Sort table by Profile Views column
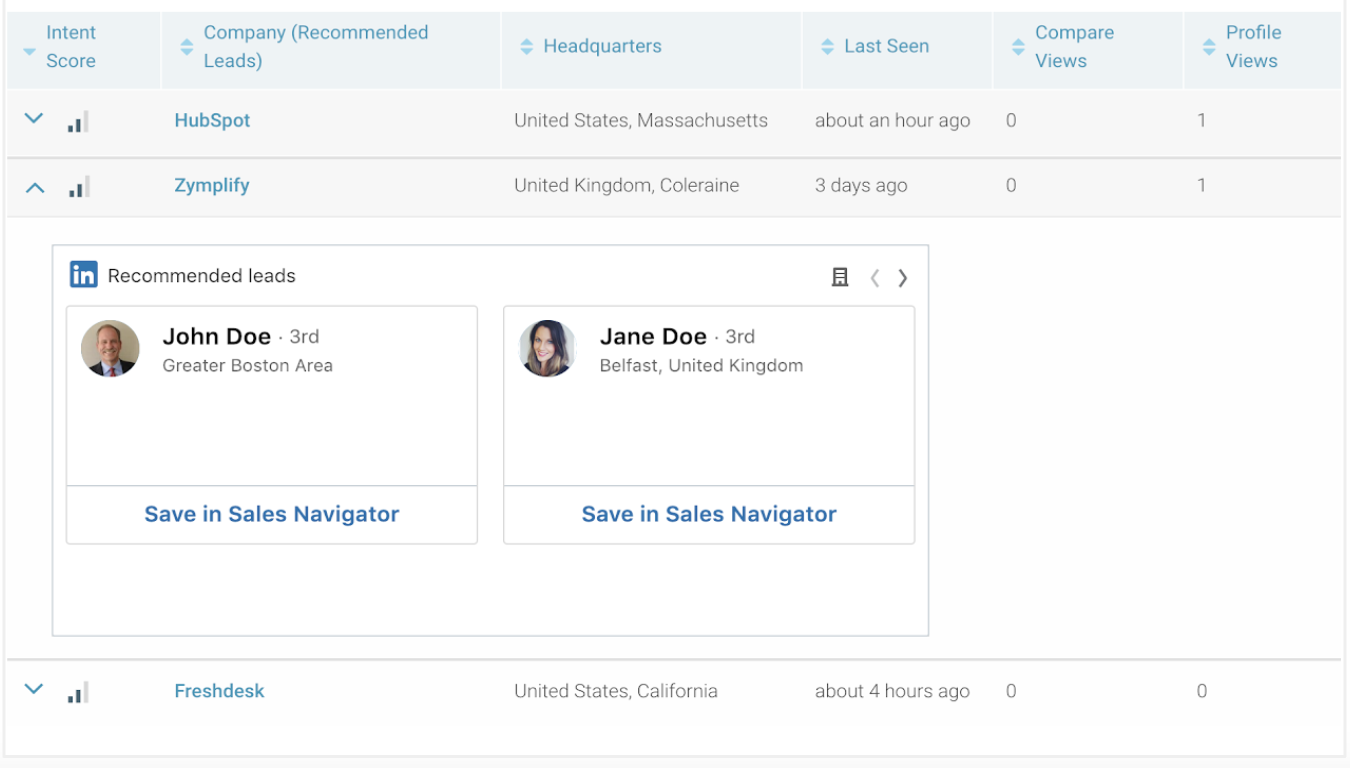 point(1209,47)
